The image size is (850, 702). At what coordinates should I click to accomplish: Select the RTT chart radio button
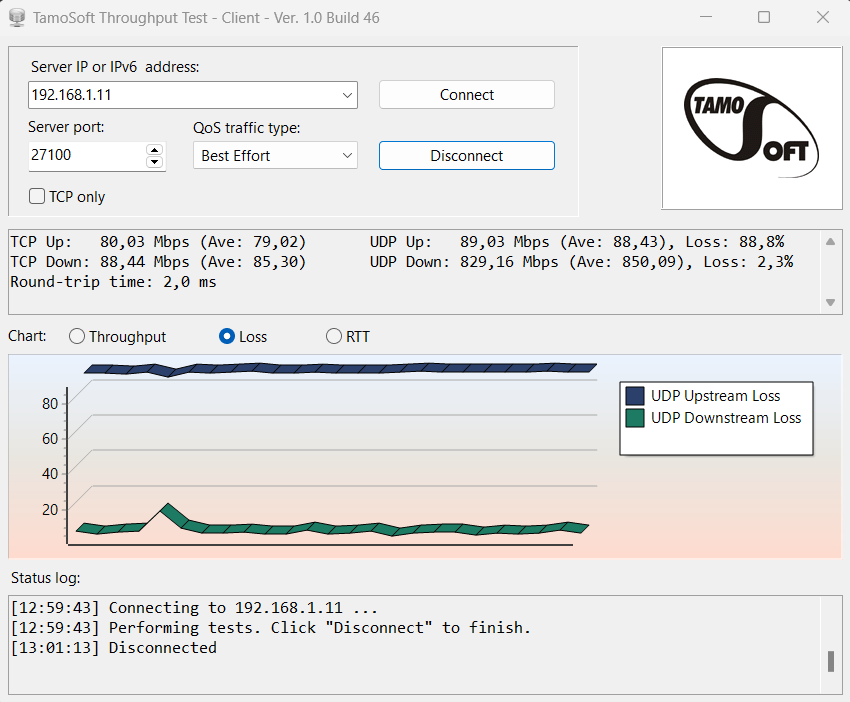pos(333,337)
